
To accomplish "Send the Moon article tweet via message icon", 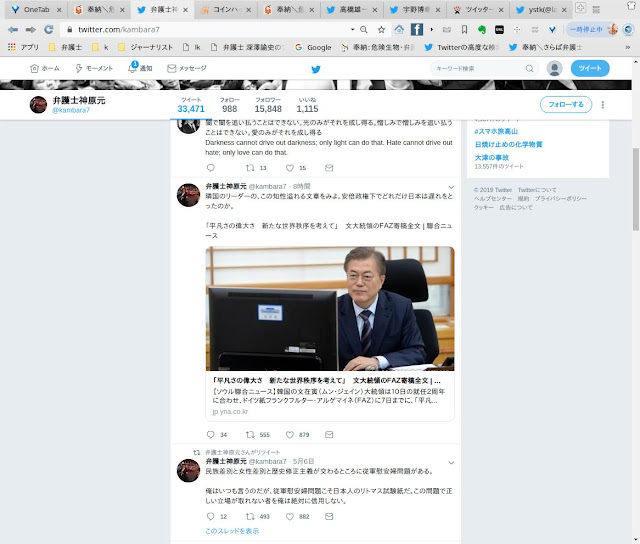I will tap(329, 435).
